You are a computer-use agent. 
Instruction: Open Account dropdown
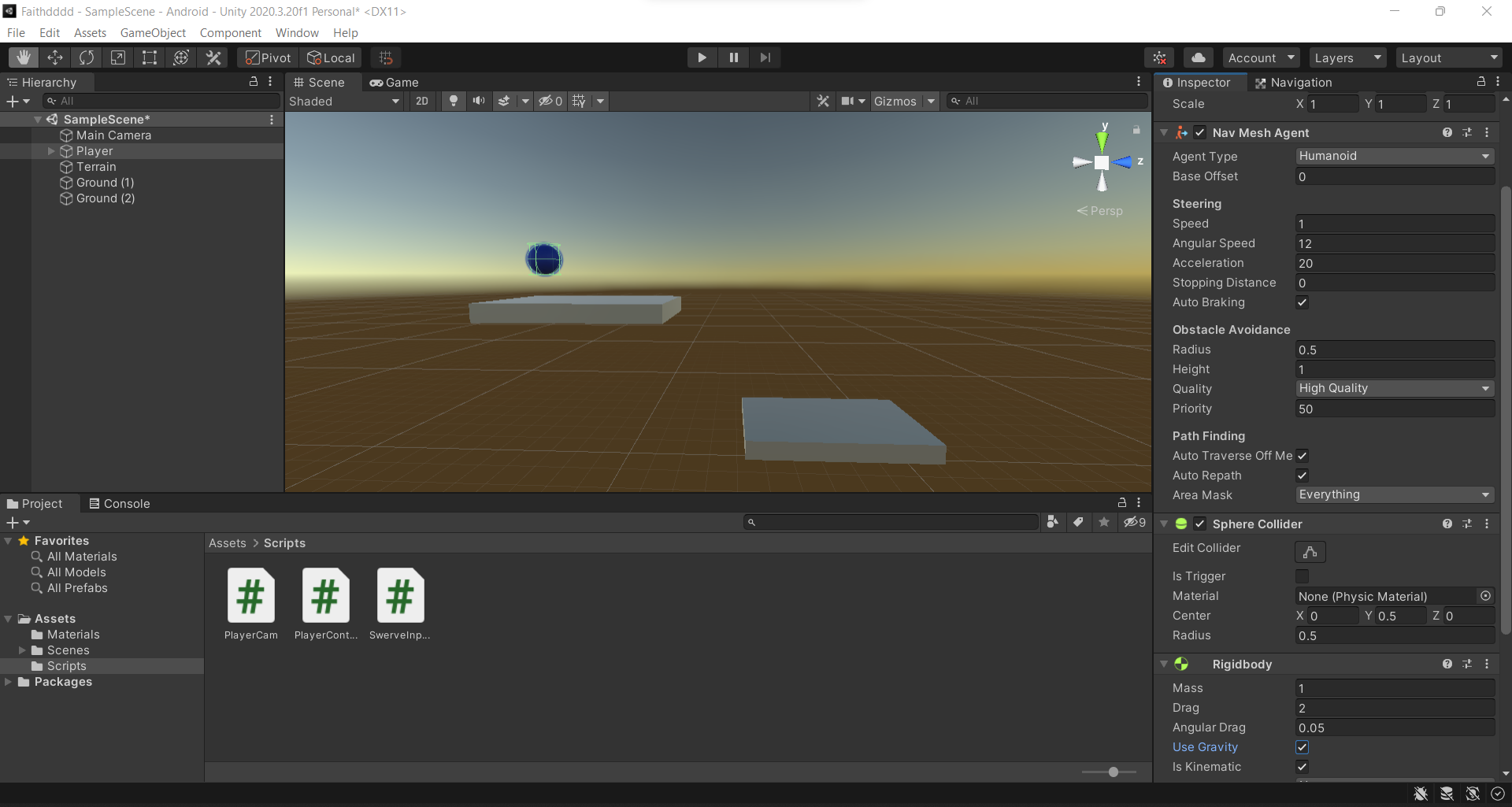pos(1261,57)
